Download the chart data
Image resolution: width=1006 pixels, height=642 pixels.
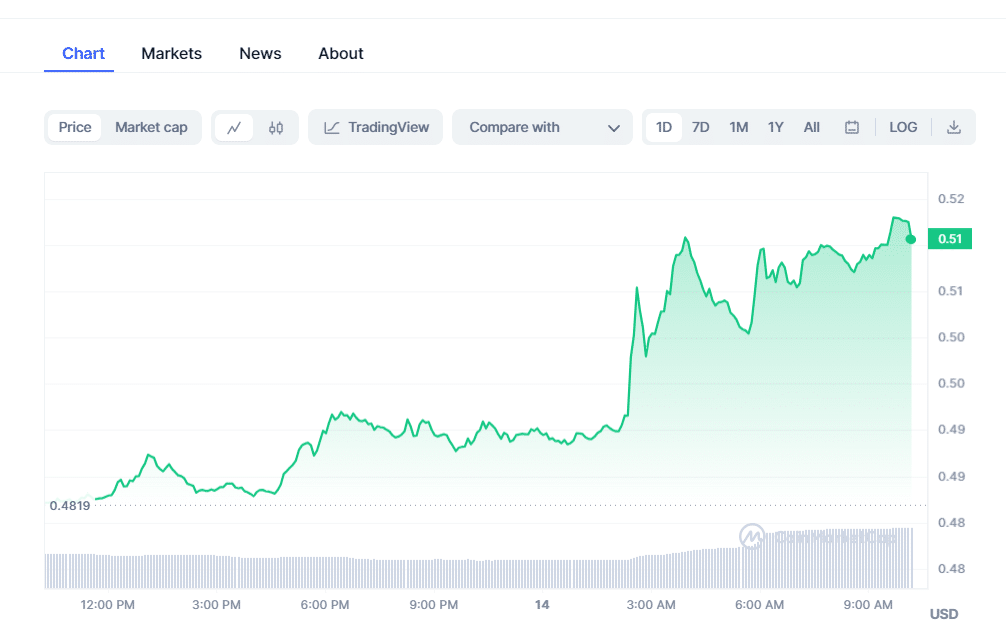pos(952,127)
